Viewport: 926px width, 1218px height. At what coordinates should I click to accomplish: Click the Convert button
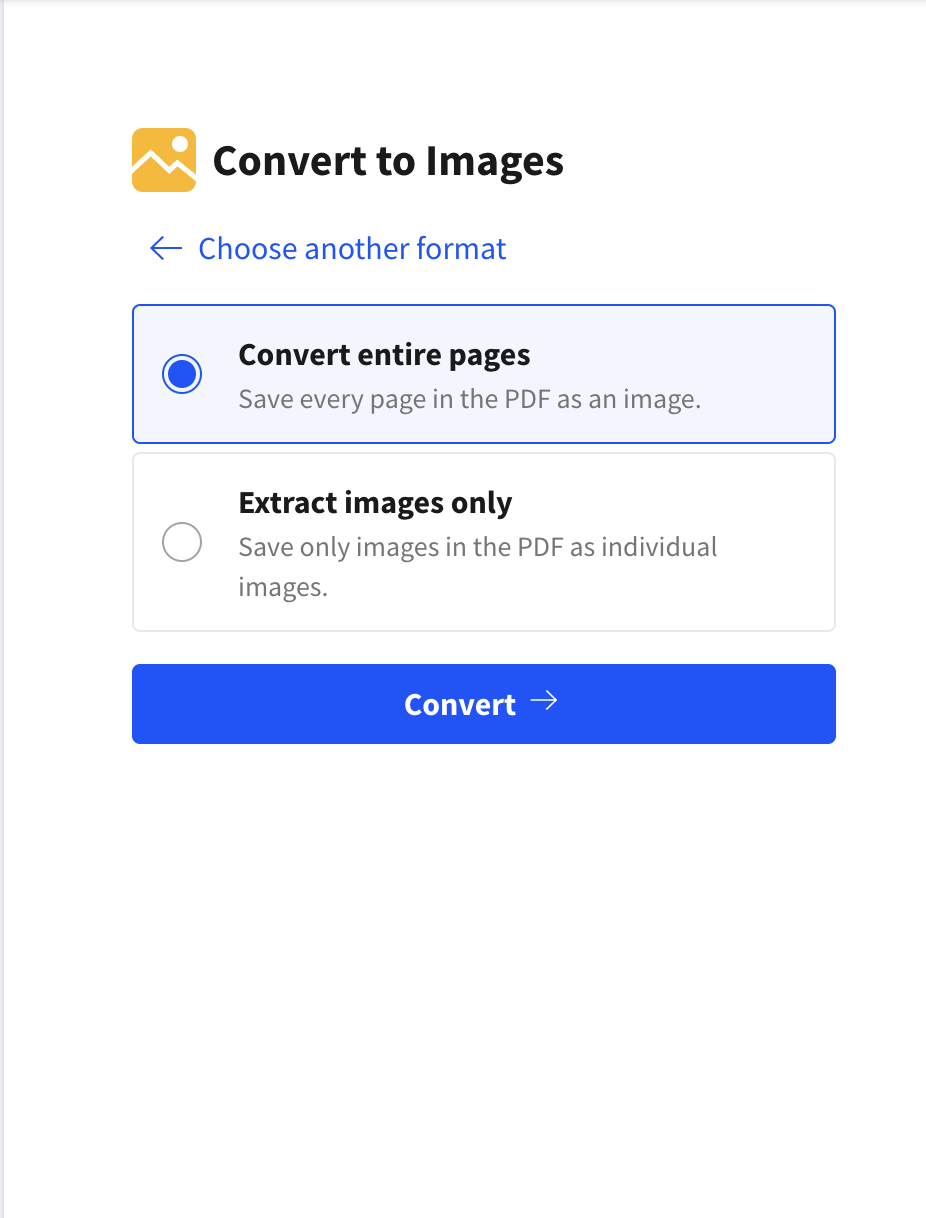tap(483, 703)
